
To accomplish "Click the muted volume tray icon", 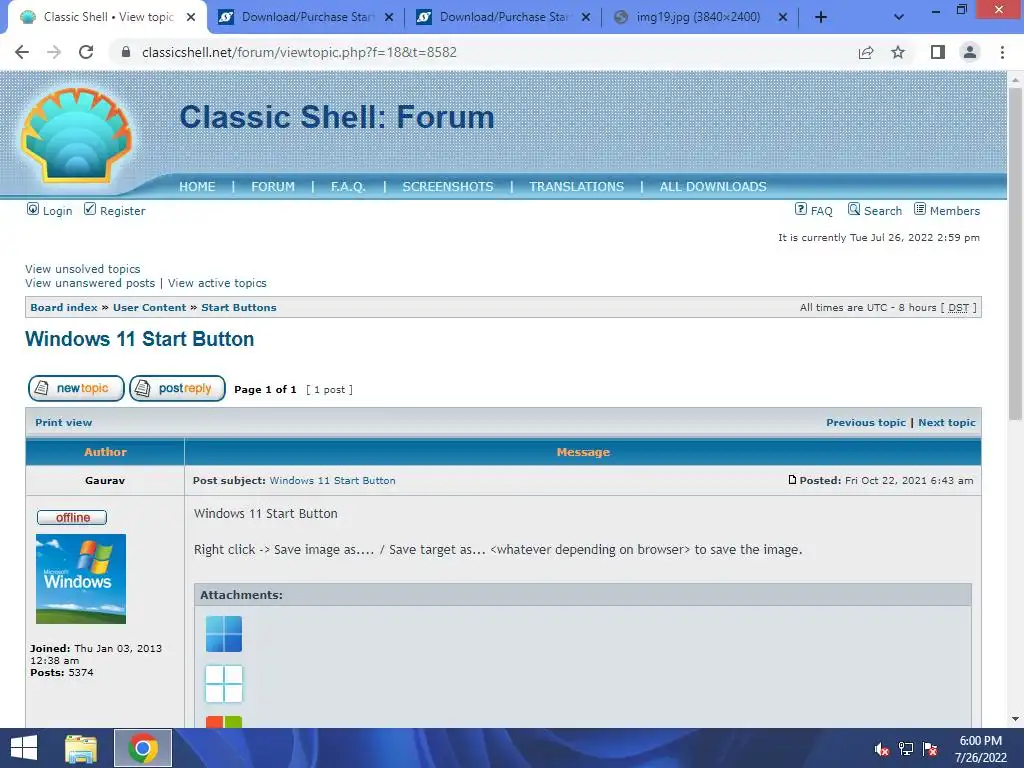I will coord(882,749).
